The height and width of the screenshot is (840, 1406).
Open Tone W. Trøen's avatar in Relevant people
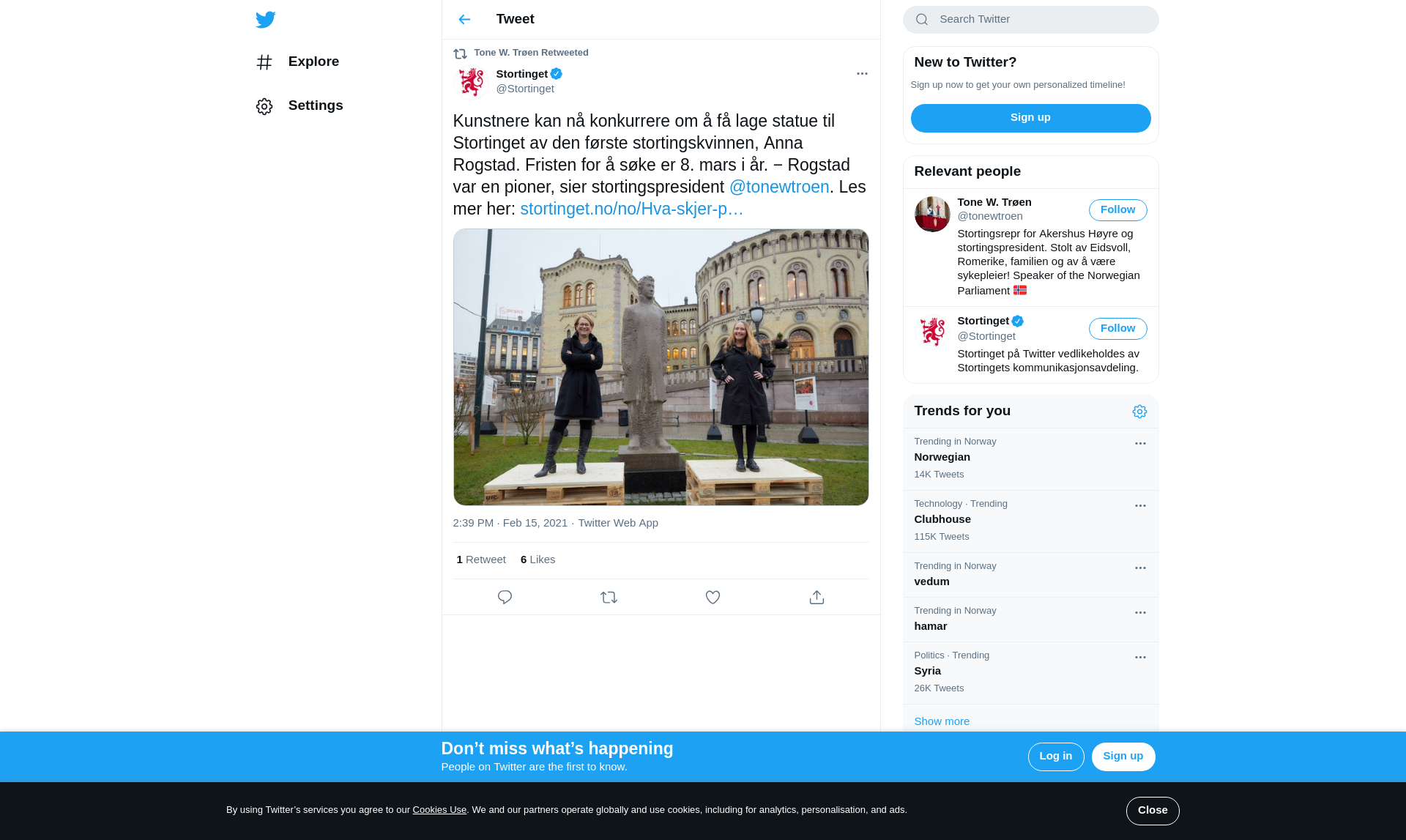[932, 214]
